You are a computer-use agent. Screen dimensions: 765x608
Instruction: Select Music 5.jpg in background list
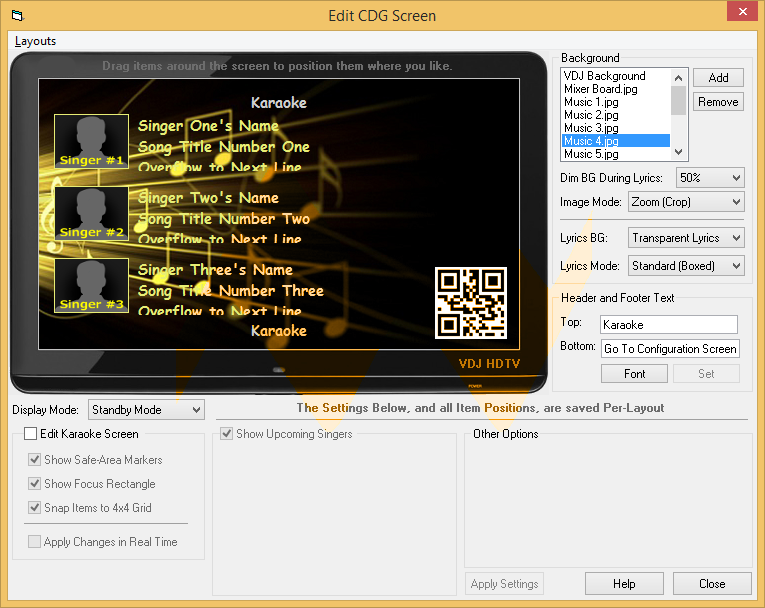click(x=616, y=154)
